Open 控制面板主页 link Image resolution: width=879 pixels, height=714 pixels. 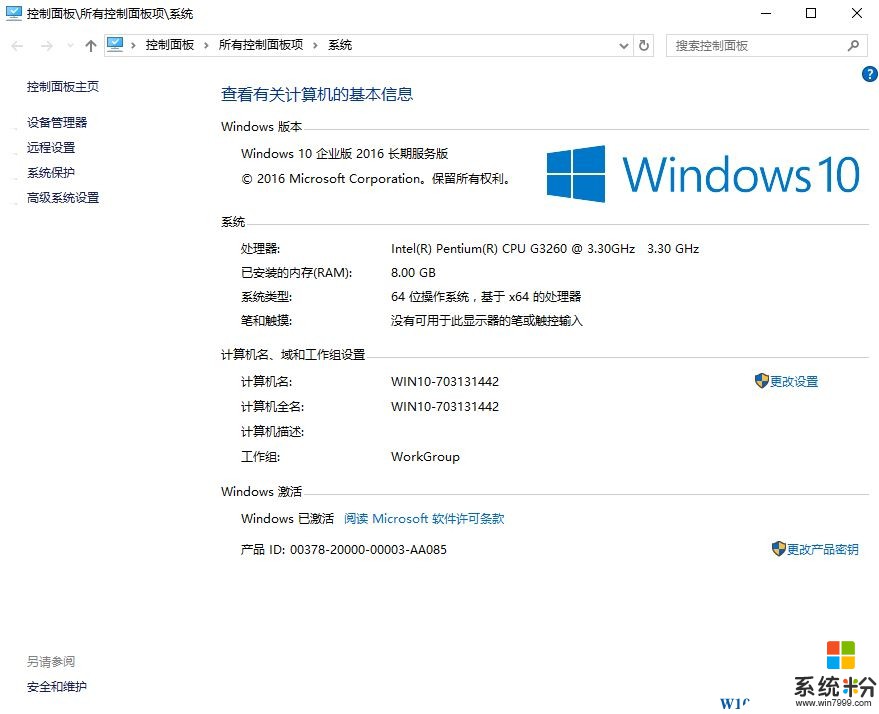(63, 87)
